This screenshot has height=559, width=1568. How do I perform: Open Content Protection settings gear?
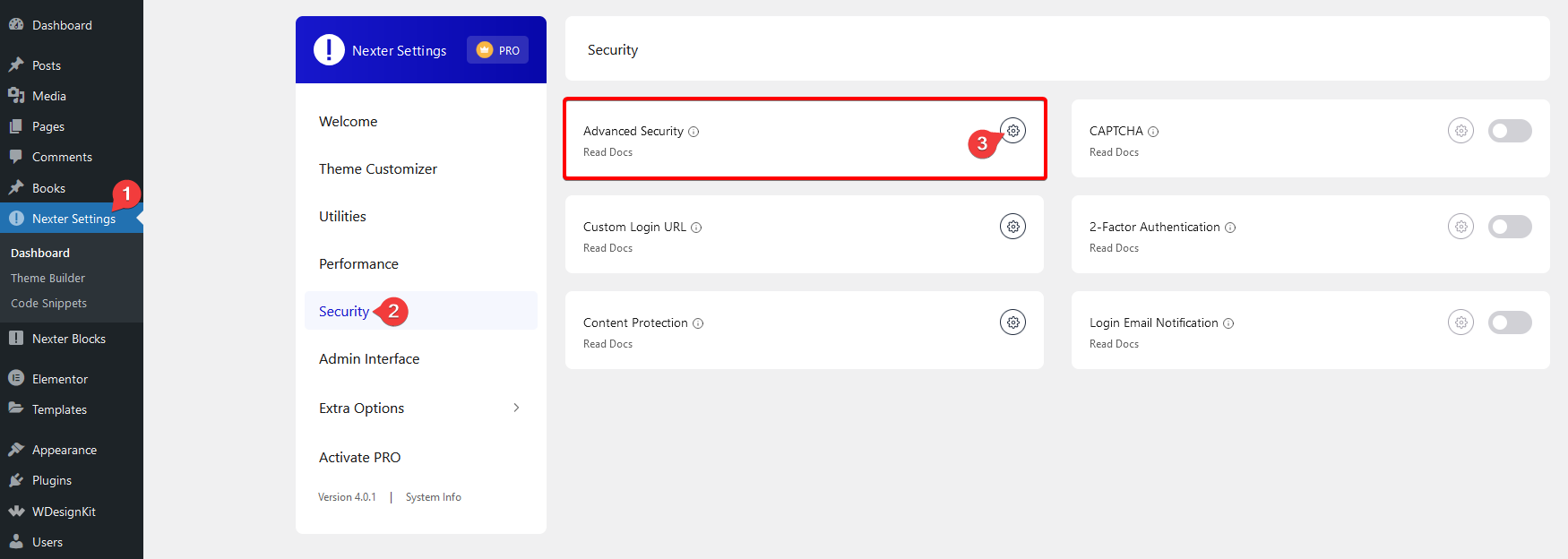pos(1012,322)
